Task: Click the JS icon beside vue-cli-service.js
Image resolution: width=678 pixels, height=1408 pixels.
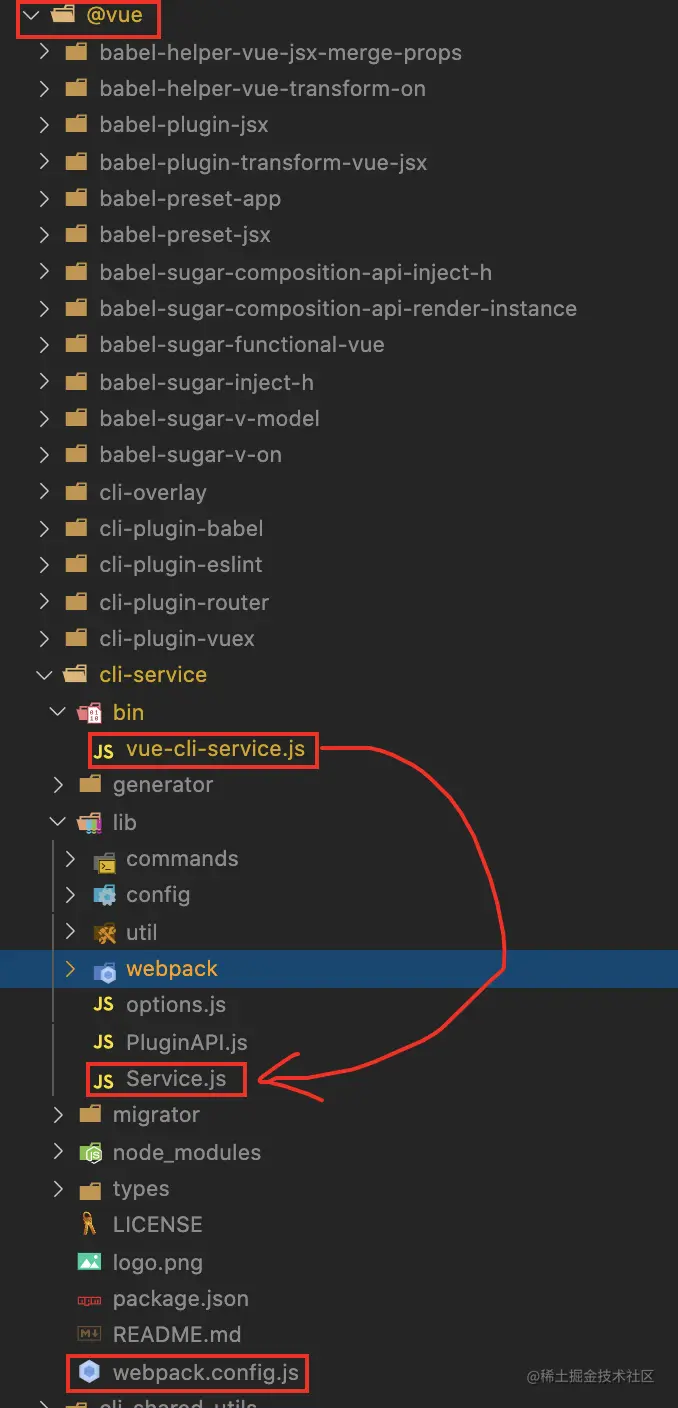Action: click(103, 751)
